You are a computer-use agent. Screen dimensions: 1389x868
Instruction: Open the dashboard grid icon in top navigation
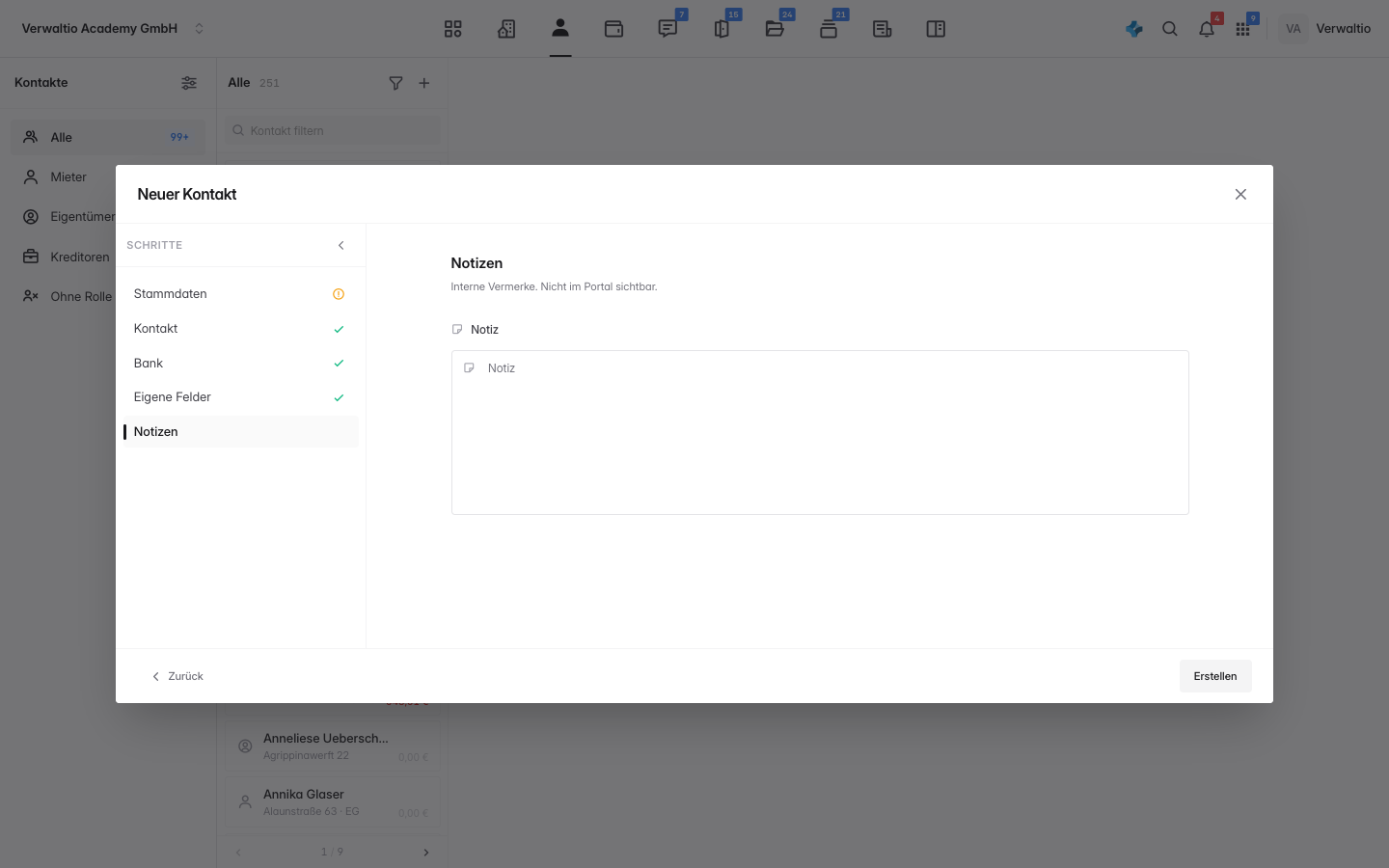tap(452, 29)
